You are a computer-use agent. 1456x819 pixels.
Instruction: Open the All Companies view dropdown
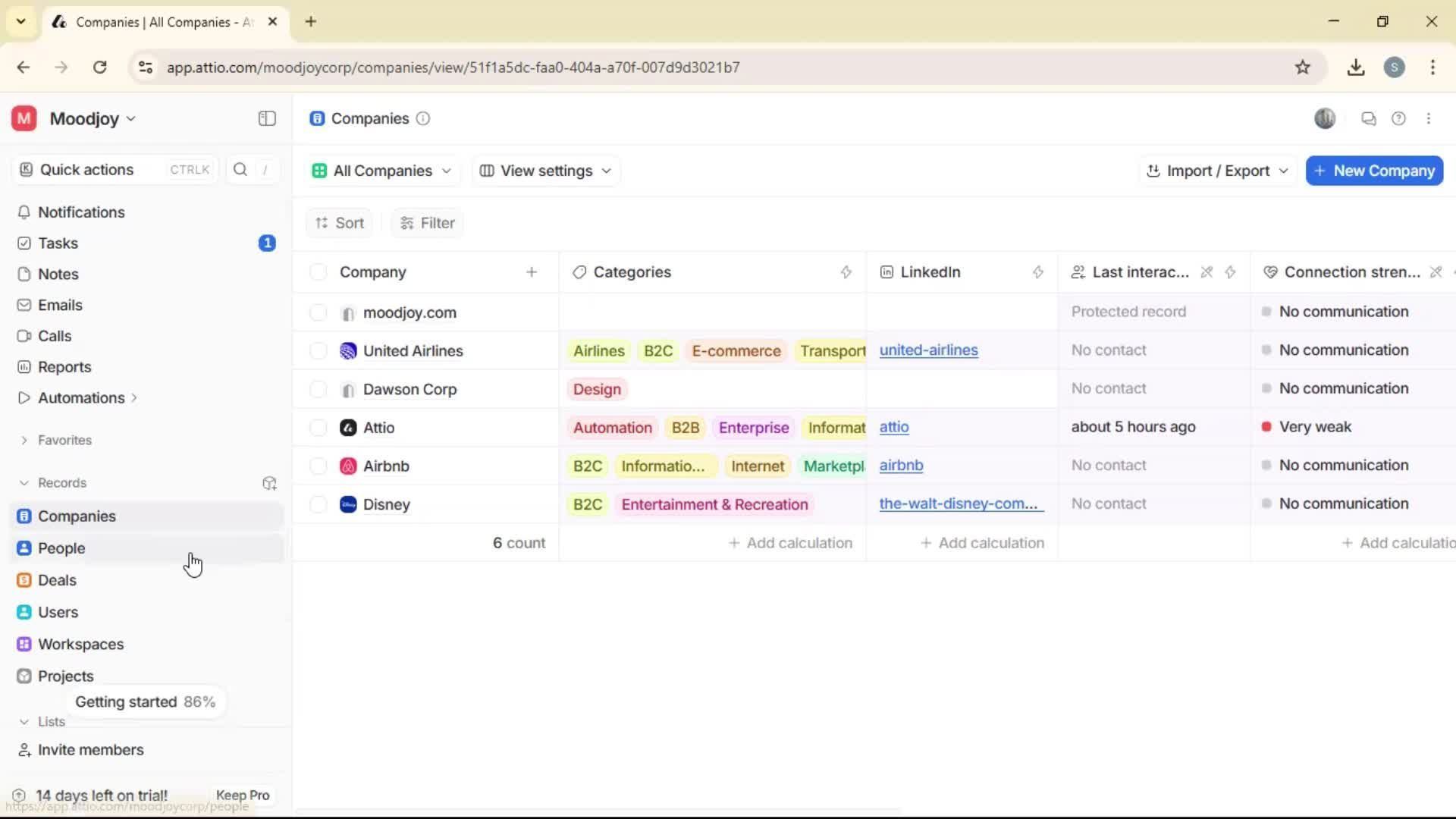click(x=381, y=171)
